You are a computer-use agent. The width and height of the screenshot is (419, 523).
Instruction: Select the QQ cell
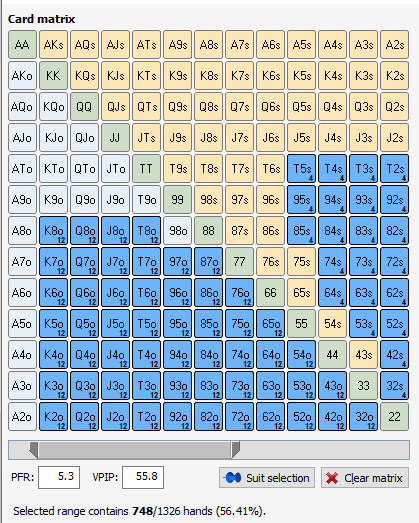click(84, 107)
